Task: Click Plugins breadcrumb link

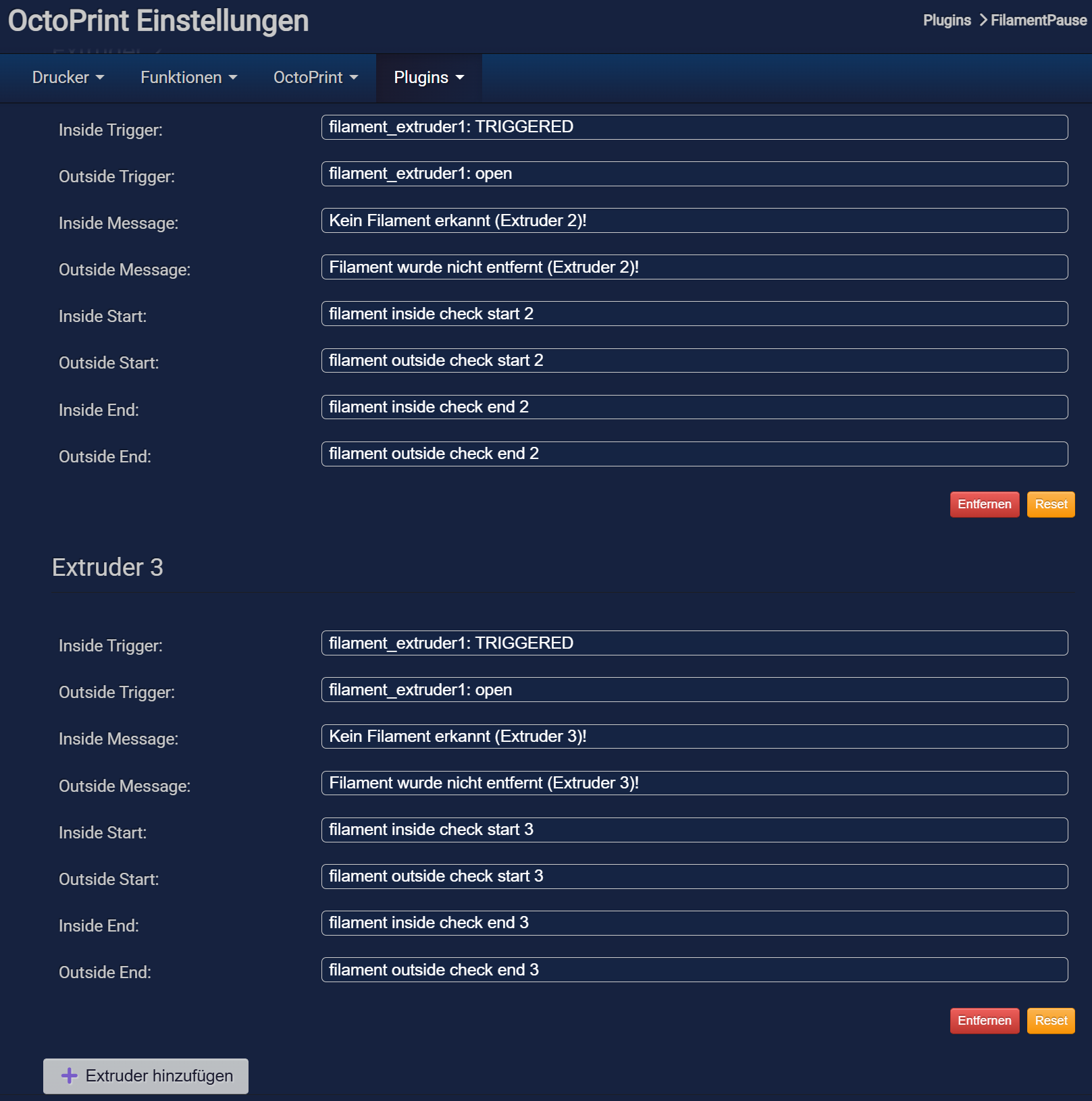Action: pyautogui.click(x=947, y=20)
